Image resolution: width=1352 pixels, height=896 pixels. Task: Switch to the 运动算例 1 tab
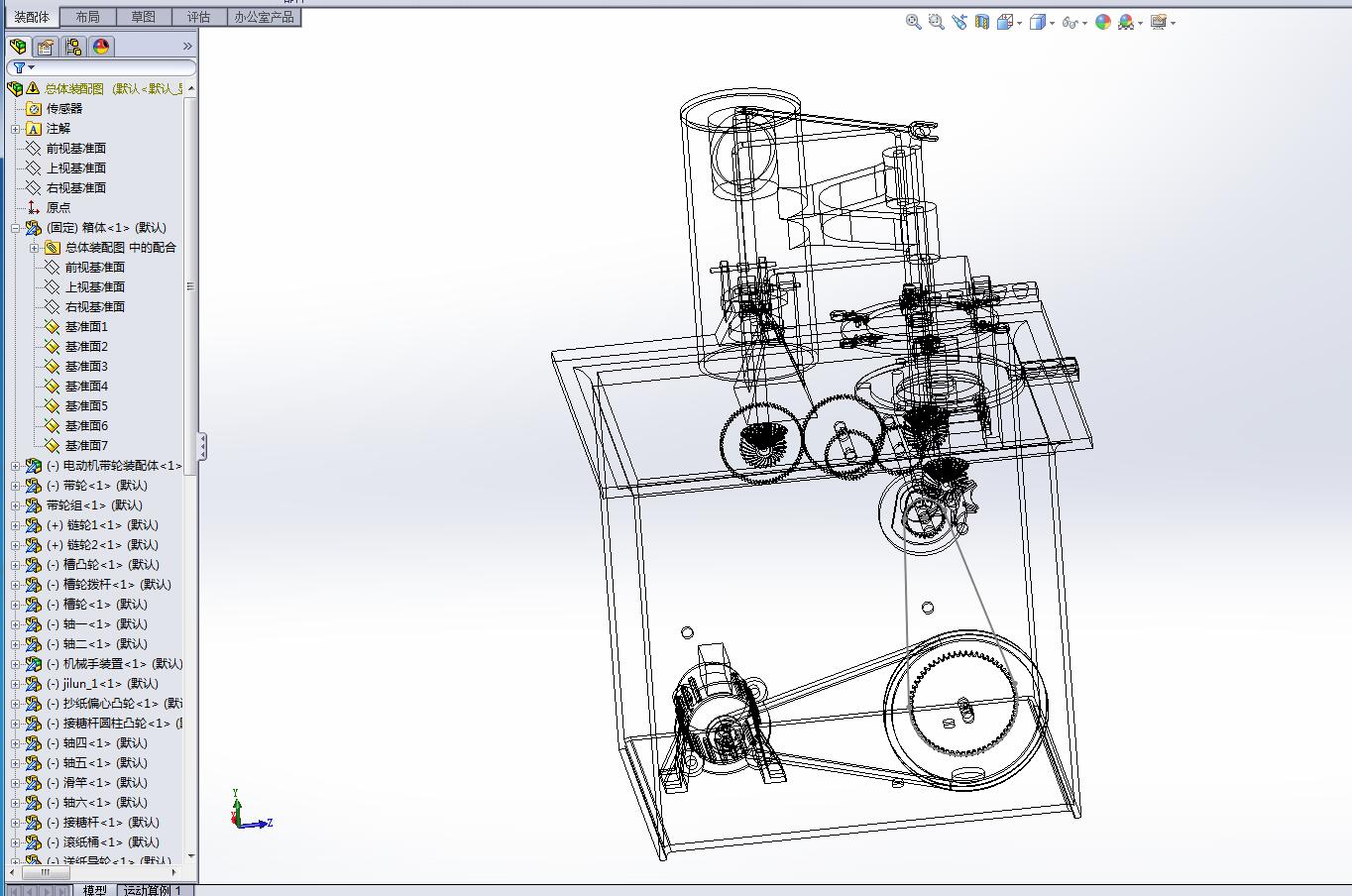(x=153, y=889)
